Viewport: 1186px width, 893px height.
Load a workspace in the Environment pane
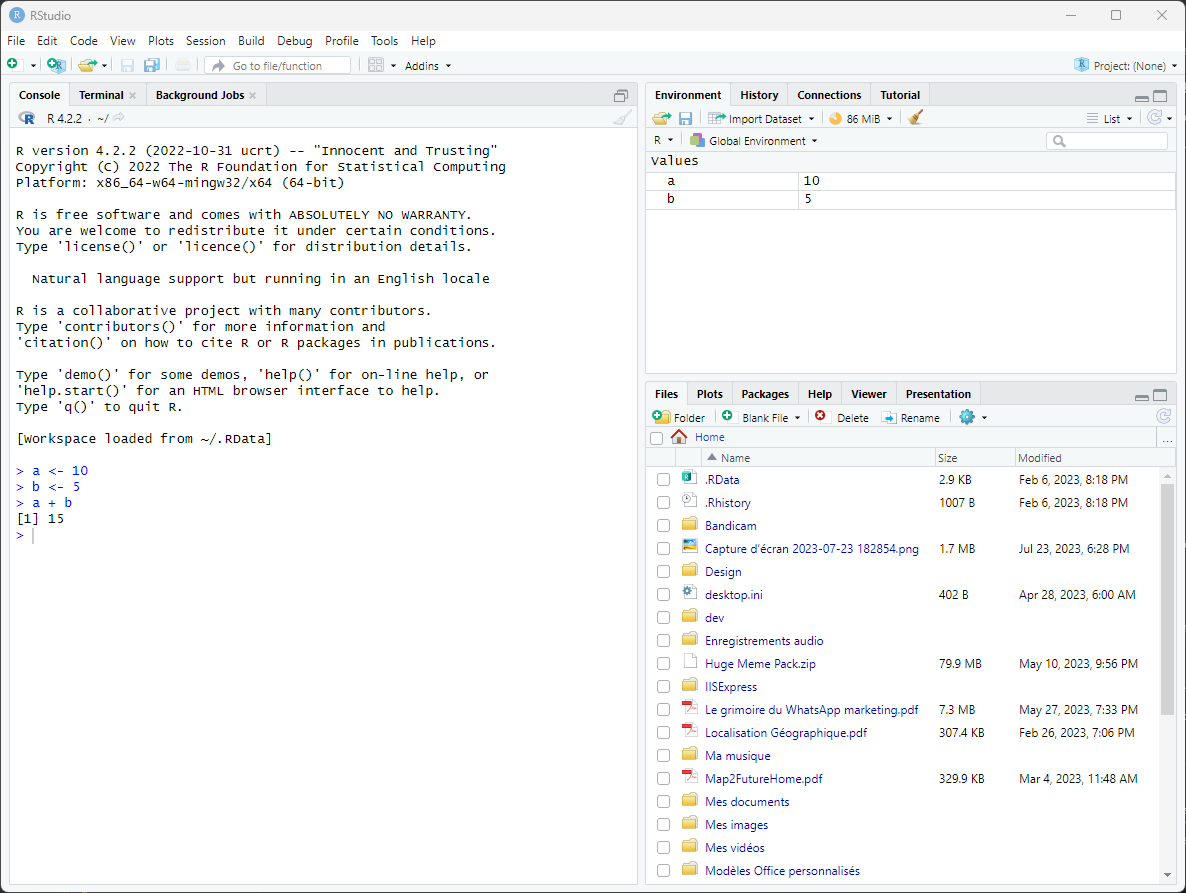662,118
